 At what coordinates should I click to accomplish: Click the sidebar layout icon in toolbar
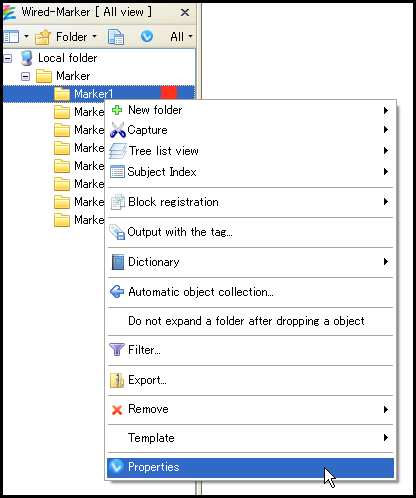[x=11, y=37]
